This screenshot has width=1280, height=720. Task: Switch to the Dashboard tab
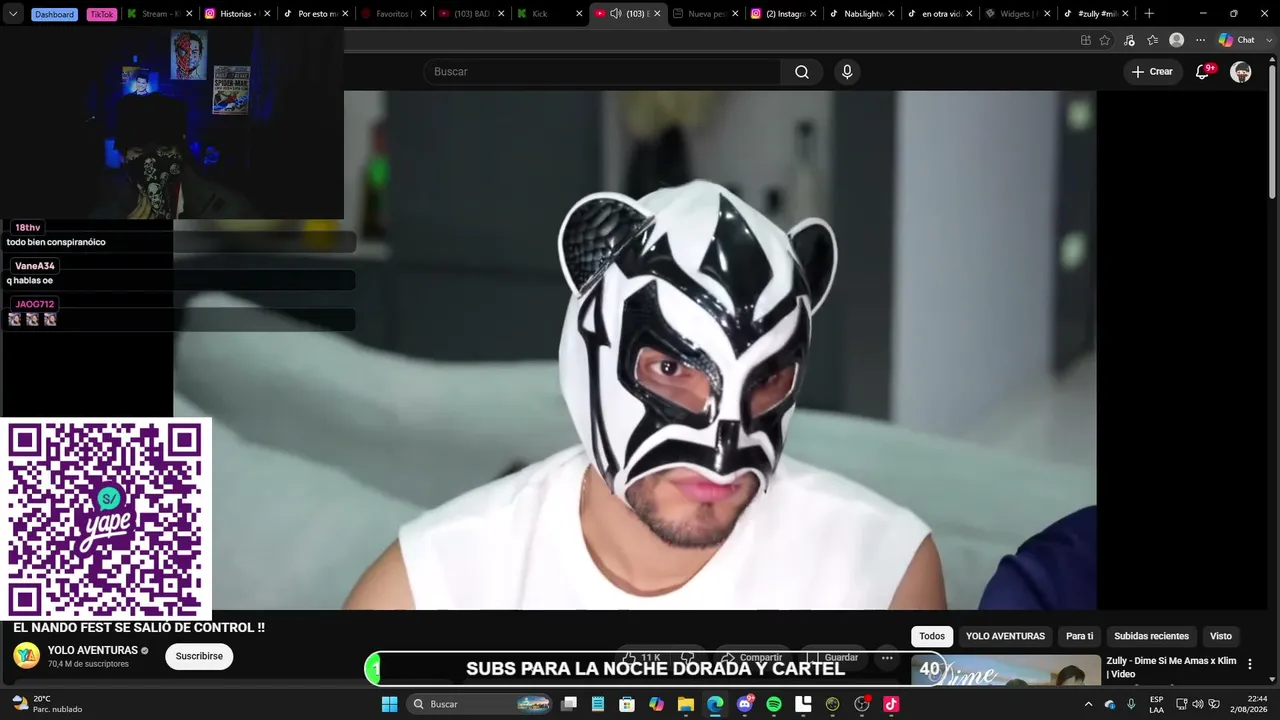[54, 14]
